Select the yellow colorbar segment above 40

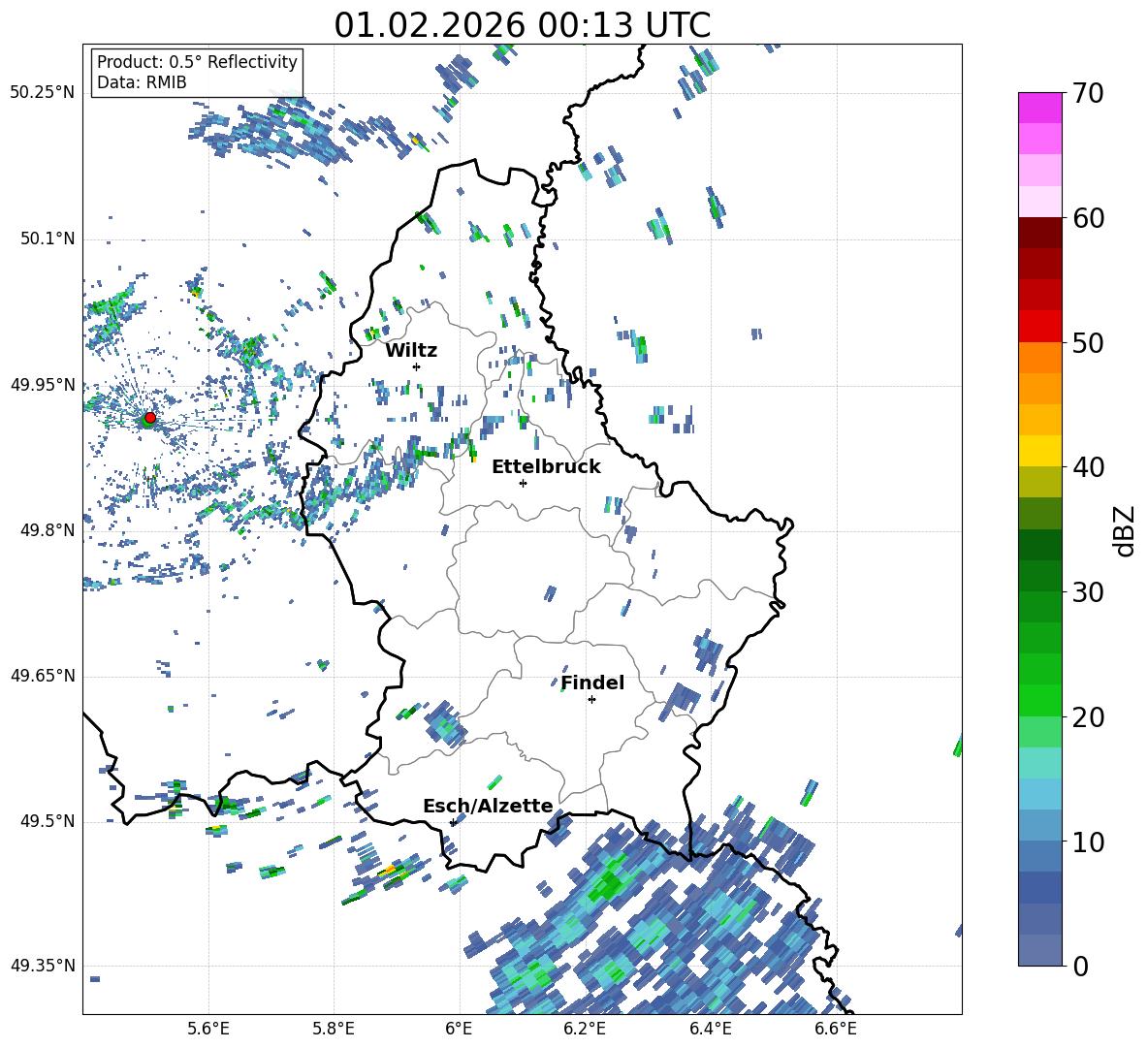click(1040, 451)
